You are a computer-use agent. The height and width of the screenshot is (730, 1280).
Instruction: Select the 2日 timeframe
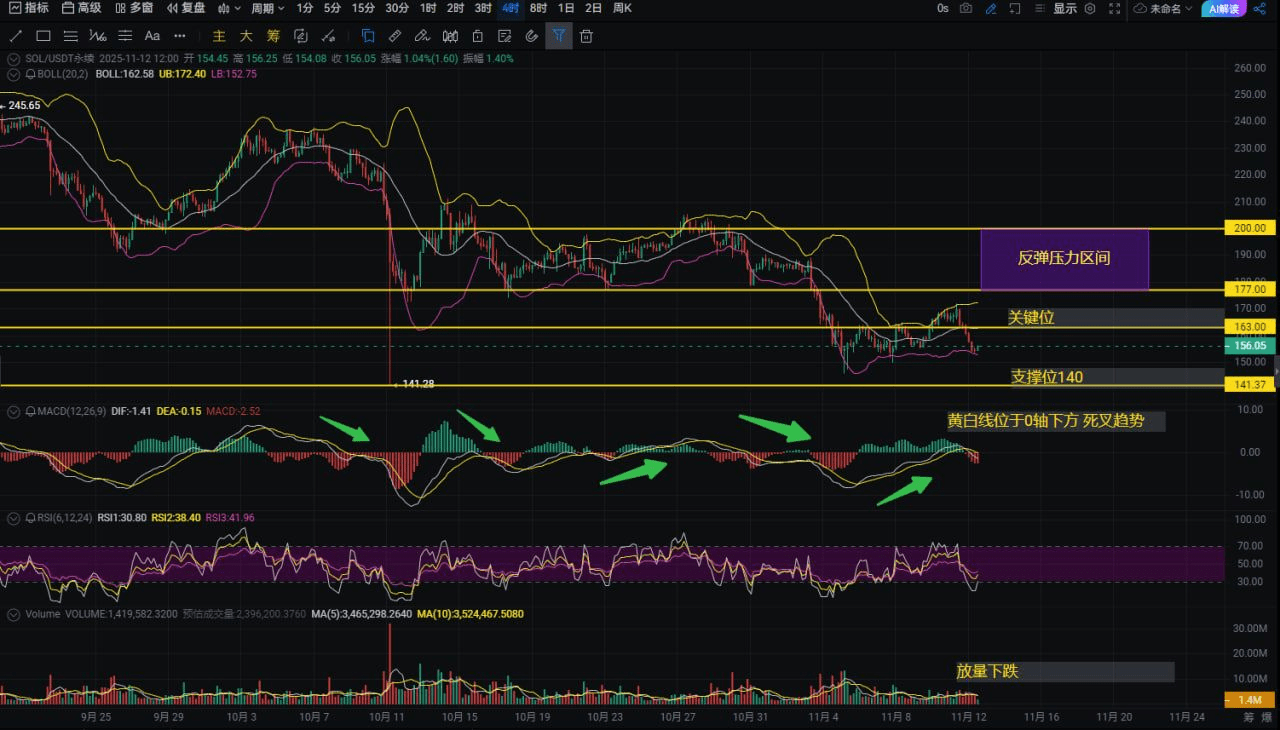tap(593, 8)
